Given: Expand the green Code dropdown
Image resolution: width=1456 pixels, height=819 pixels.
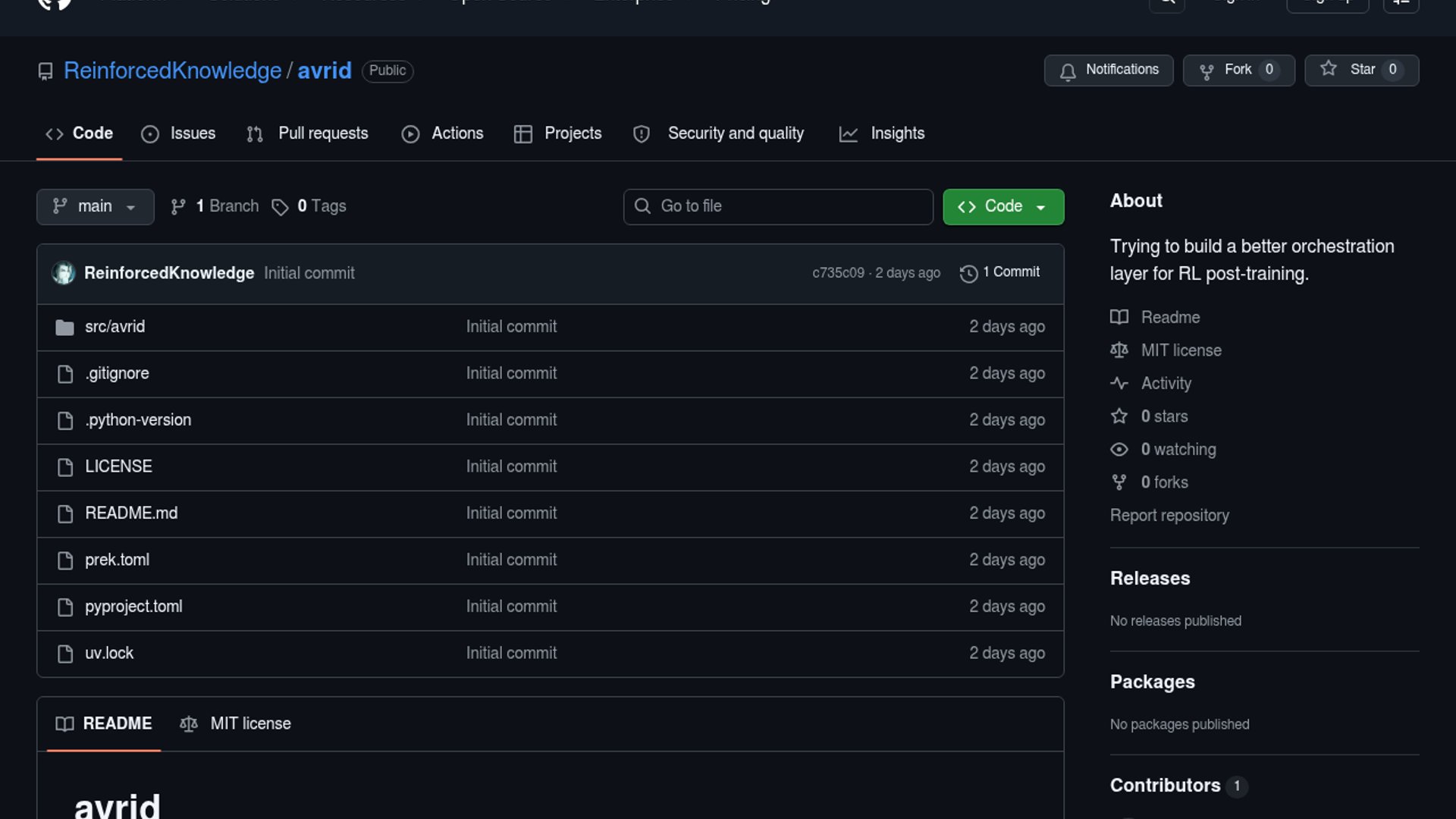Looking at the screenshot, I should (1003, 206).
